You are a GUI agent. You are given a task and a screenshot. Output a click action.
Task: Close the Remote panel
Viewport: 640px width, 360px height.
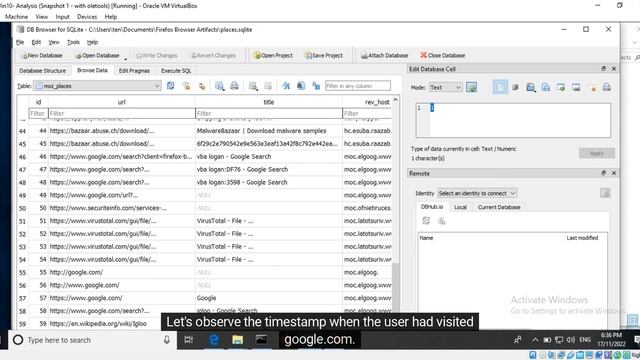pos(613,173)
